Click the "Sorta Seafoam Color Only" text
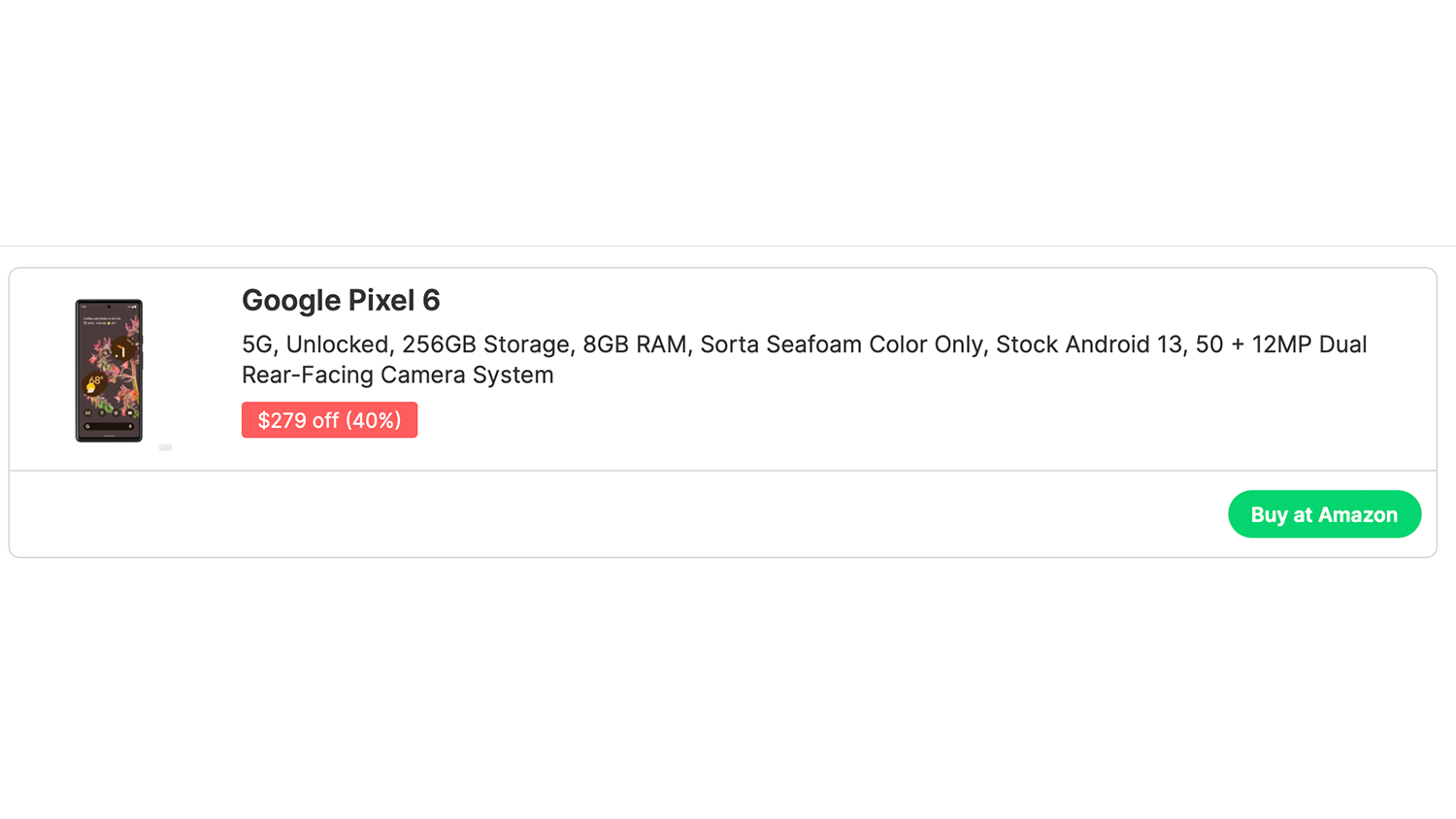The width and height of the screenshot is (1456, 819). click(x=841, y=344)
